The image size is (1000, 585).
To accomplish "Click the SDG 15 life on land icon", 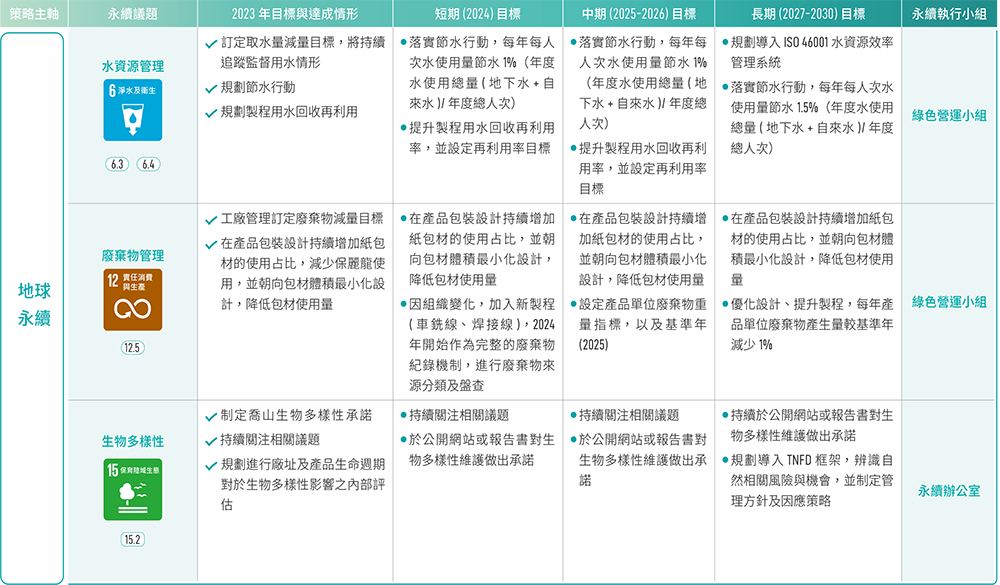I will coord(133,489).
